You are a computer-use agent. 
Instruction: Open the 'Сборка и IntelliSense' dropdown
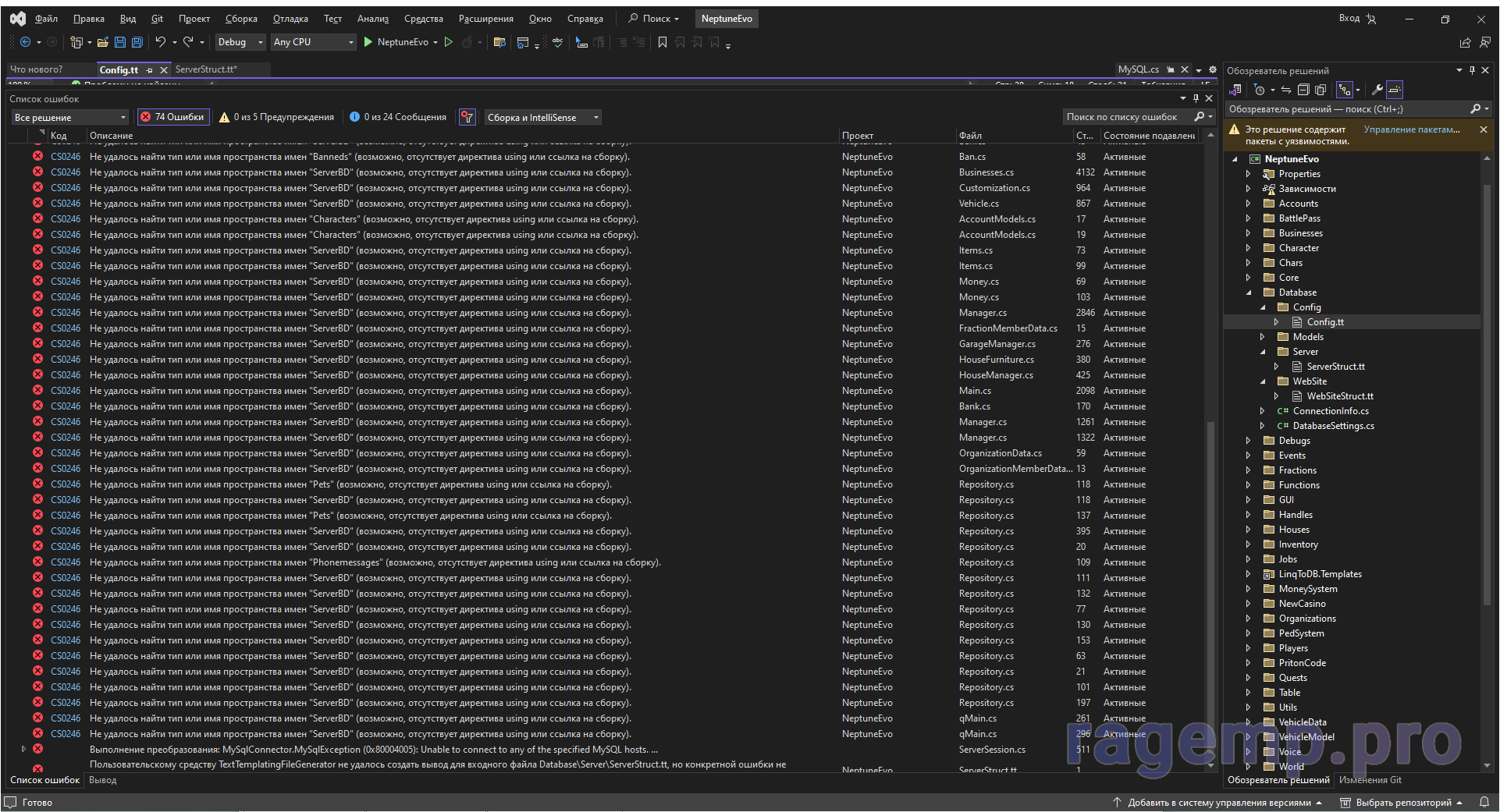(x=542, y=117)
